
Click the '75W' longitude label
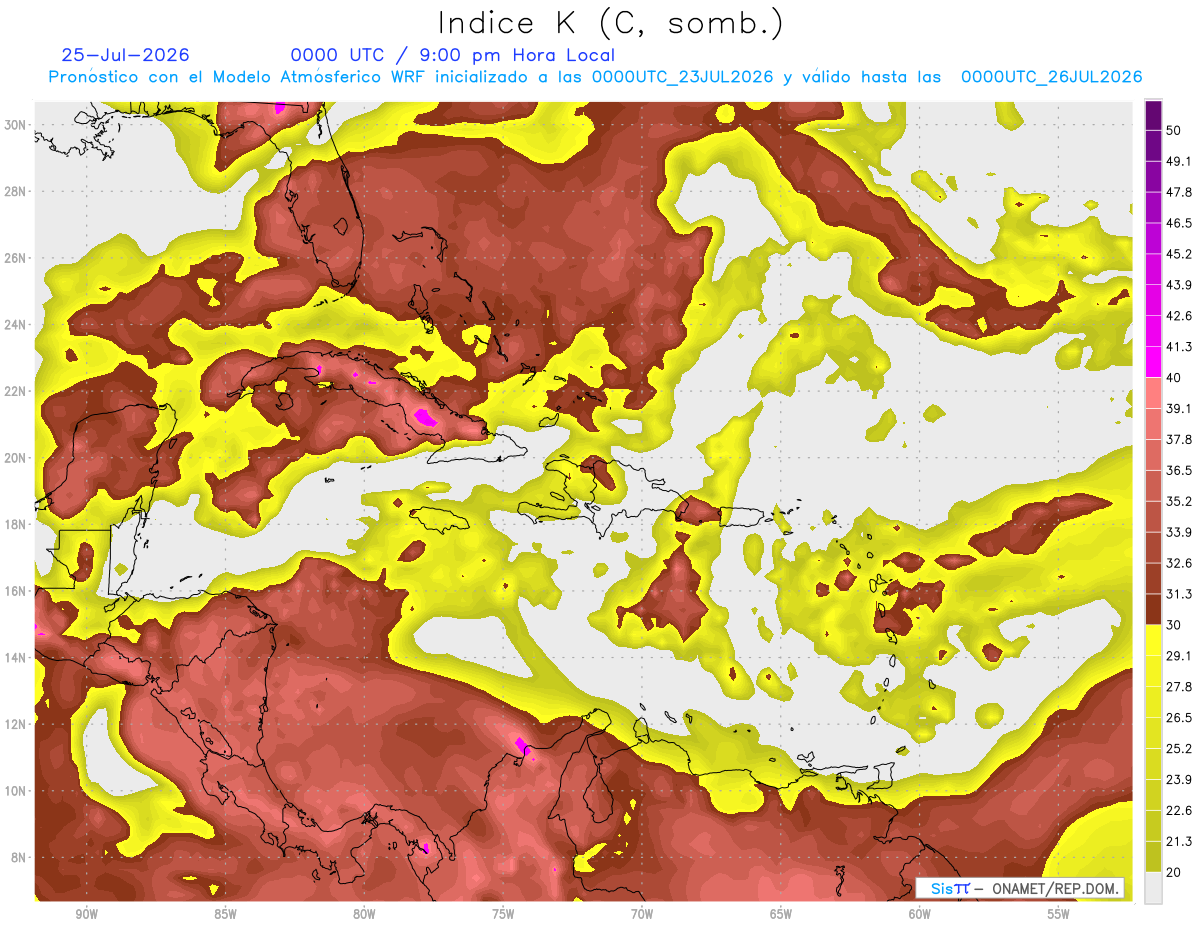point(503,914)
